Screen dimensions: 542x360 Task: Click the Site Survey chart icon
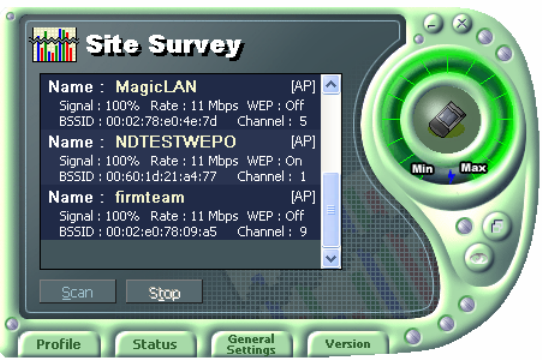point(54,45)
